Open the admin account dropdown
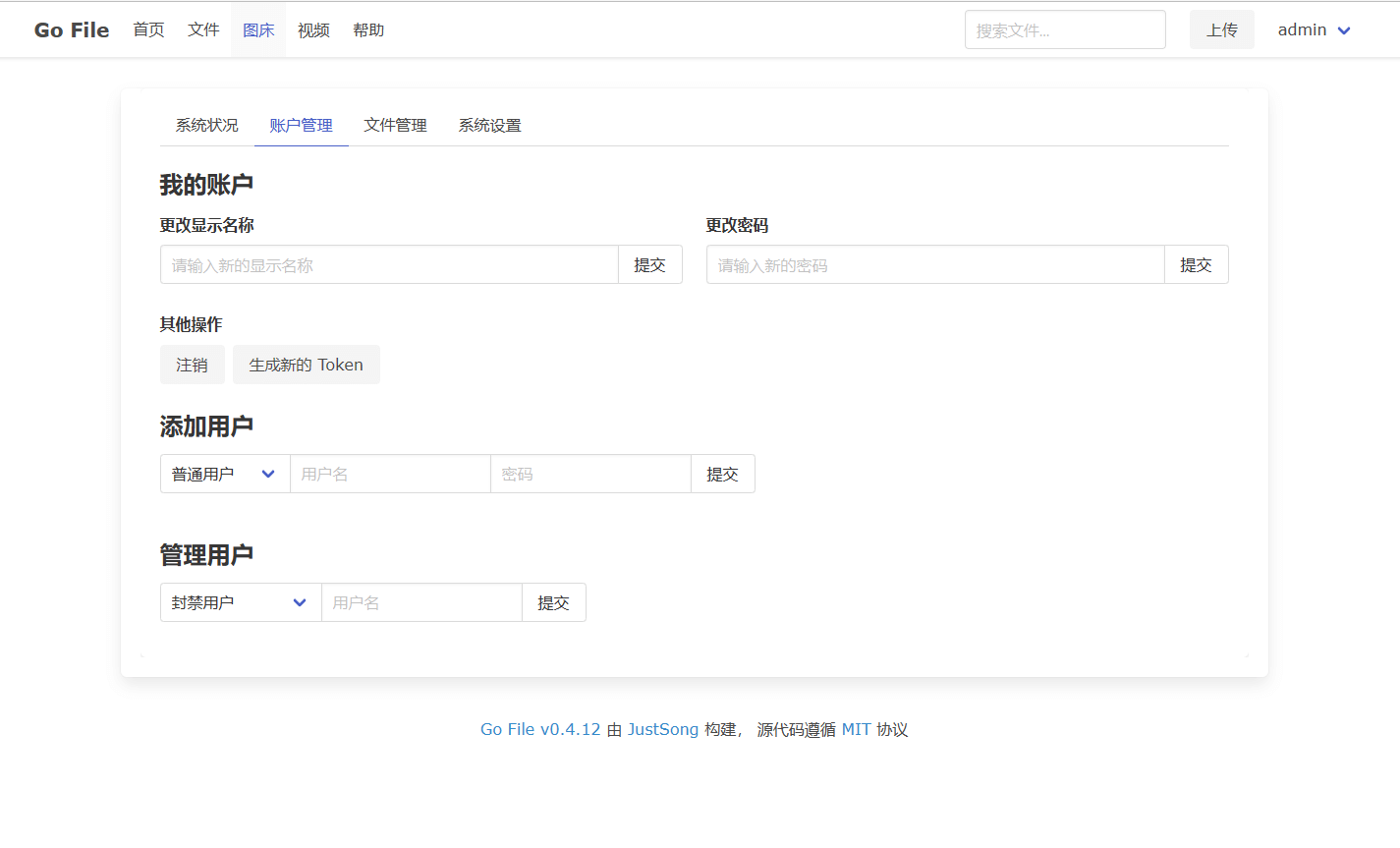 pyautogui.click(x=1313, y=29)
